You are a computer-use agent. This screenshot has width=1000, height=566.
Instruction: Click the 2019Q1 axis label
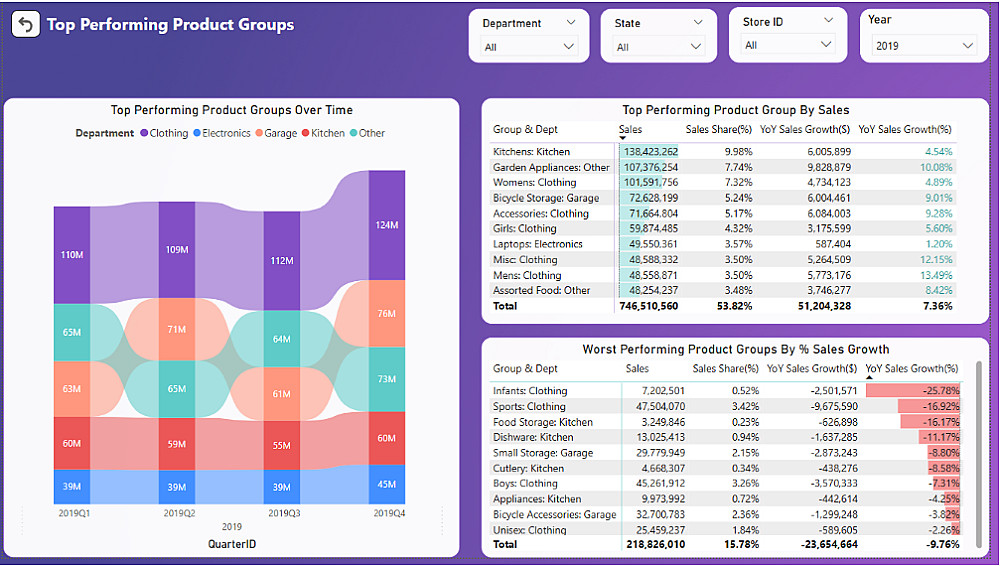74,513
